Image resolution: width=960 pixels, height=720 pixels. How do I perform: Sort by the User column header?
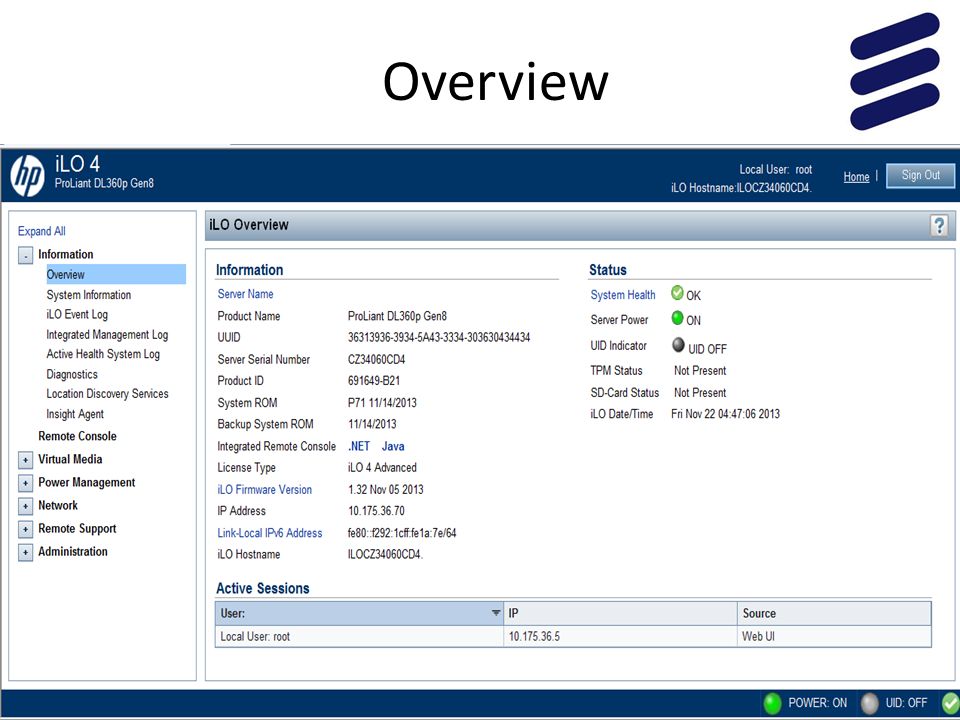pyautogui.click(x=359, y=613)
